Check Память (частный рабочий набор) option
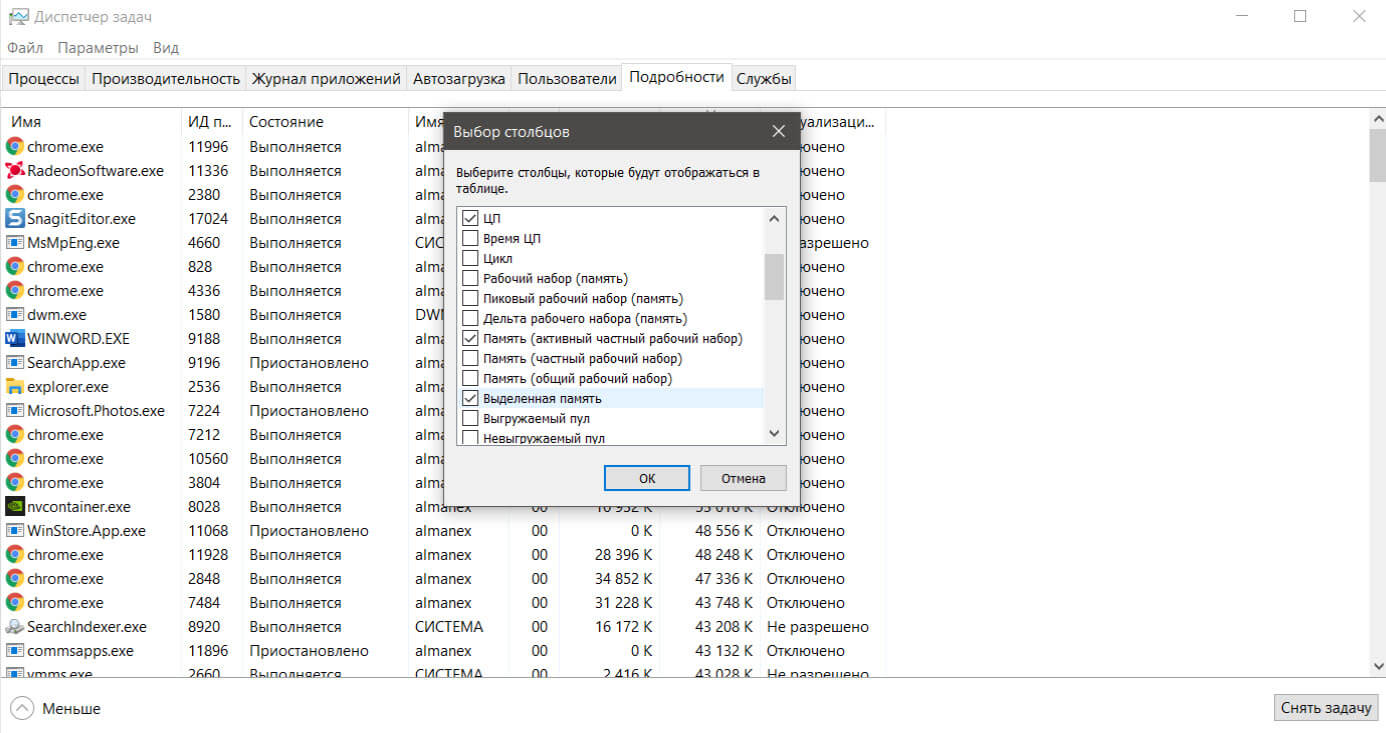 point(470,359)
